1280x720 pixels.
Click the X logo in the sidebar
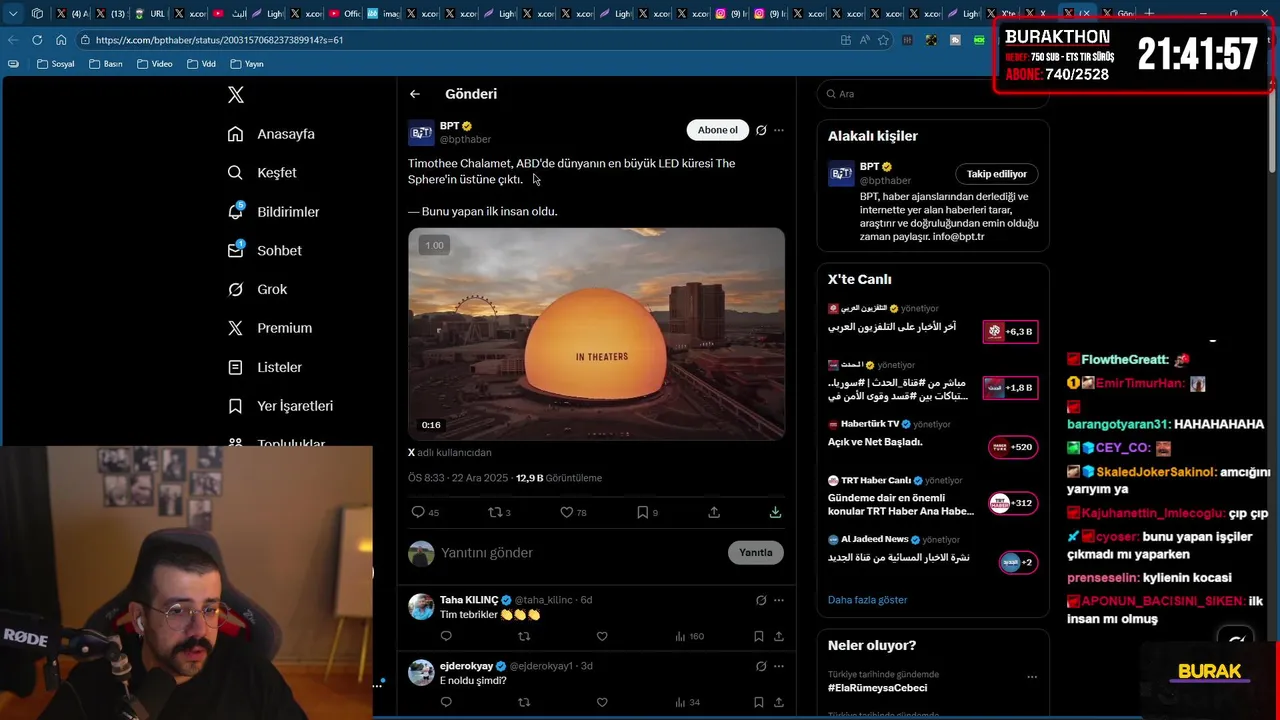coord(236,95)
